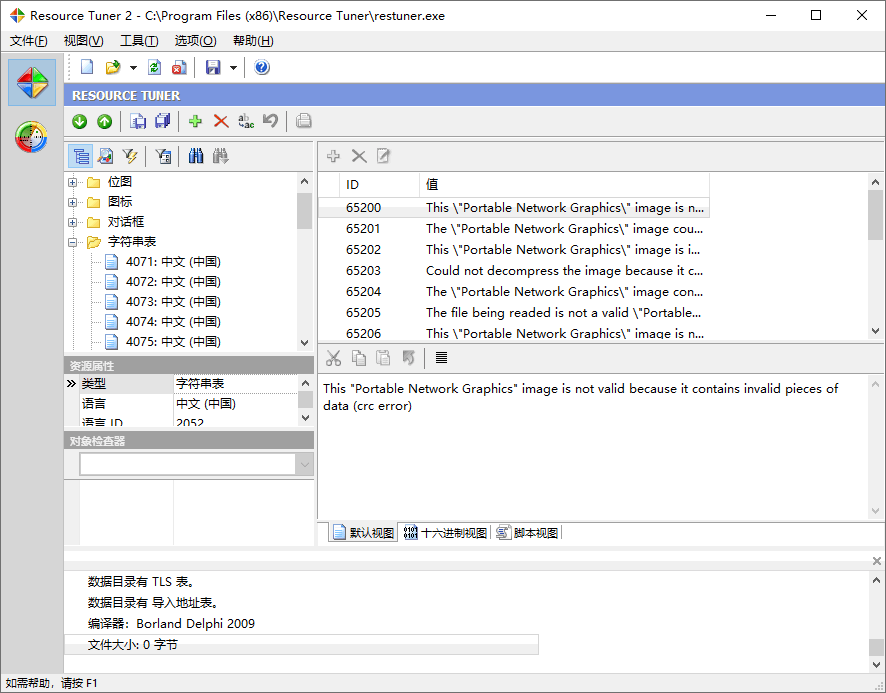Close the log pane with gray X

point(876,561)
